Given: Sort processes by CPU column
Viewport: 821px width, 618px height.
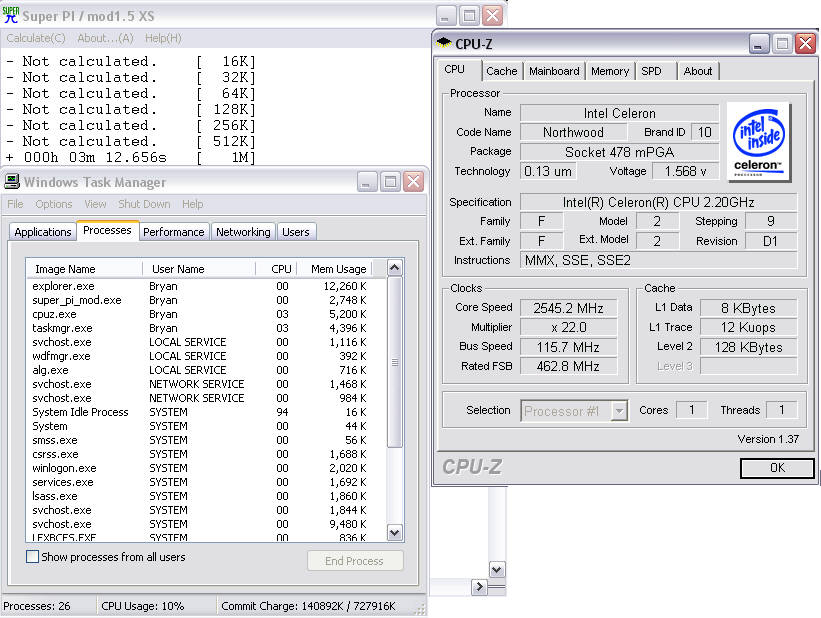Looking at the screenshot, I should (276, 269).
